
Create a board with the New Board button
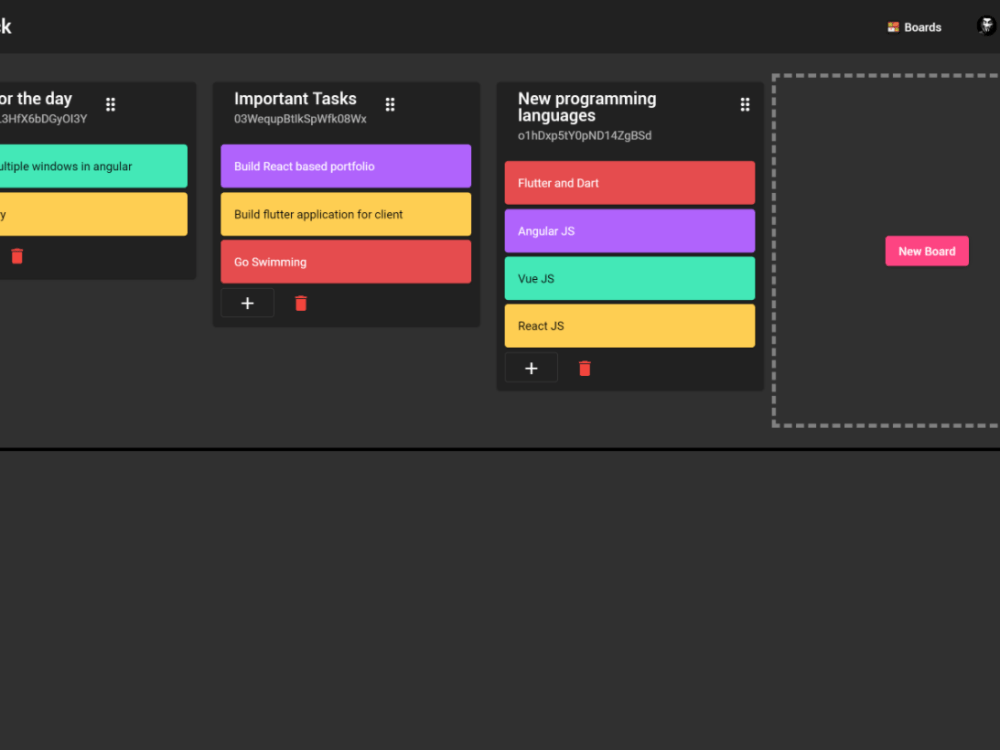tap(927, 251)
